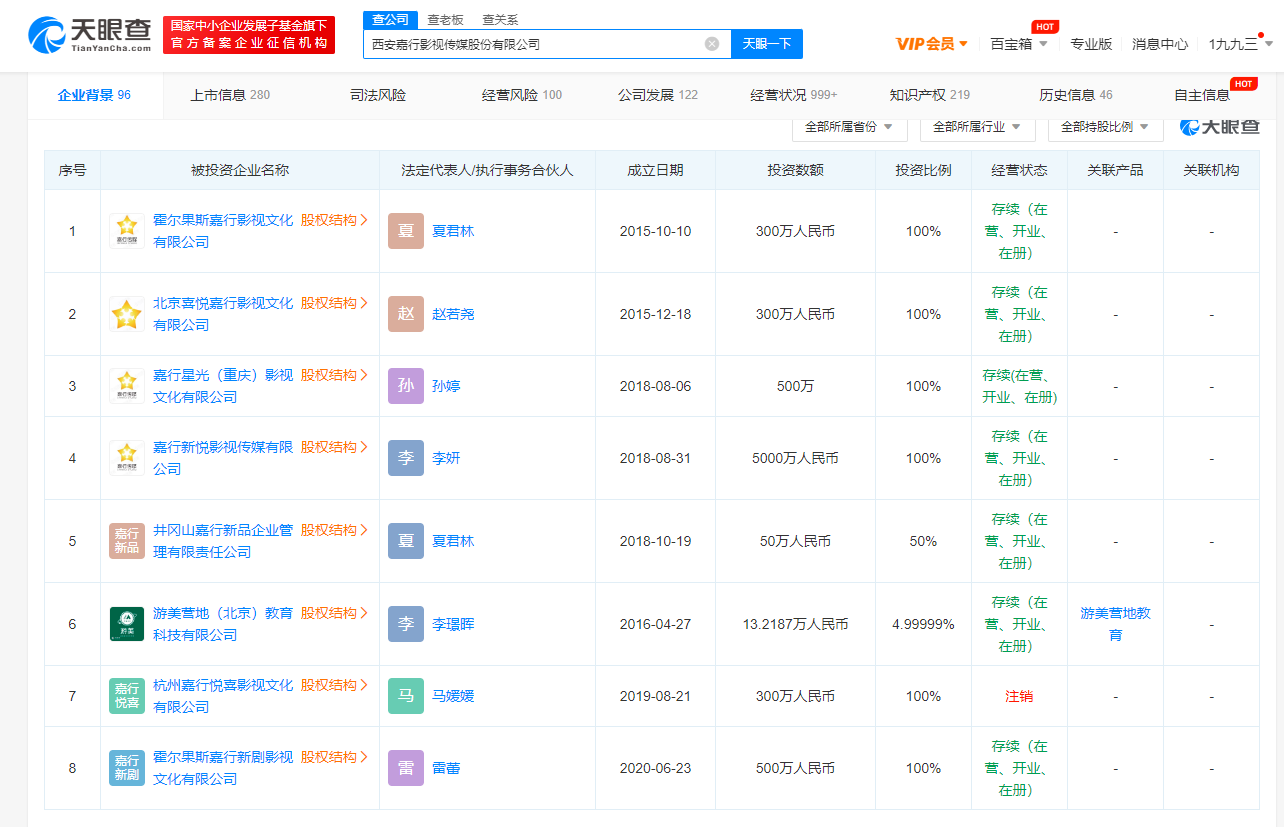Viewport: 1284px width, 827px height.
Task: Click the 李 avatar for 李妍
Action: (406, 458)
